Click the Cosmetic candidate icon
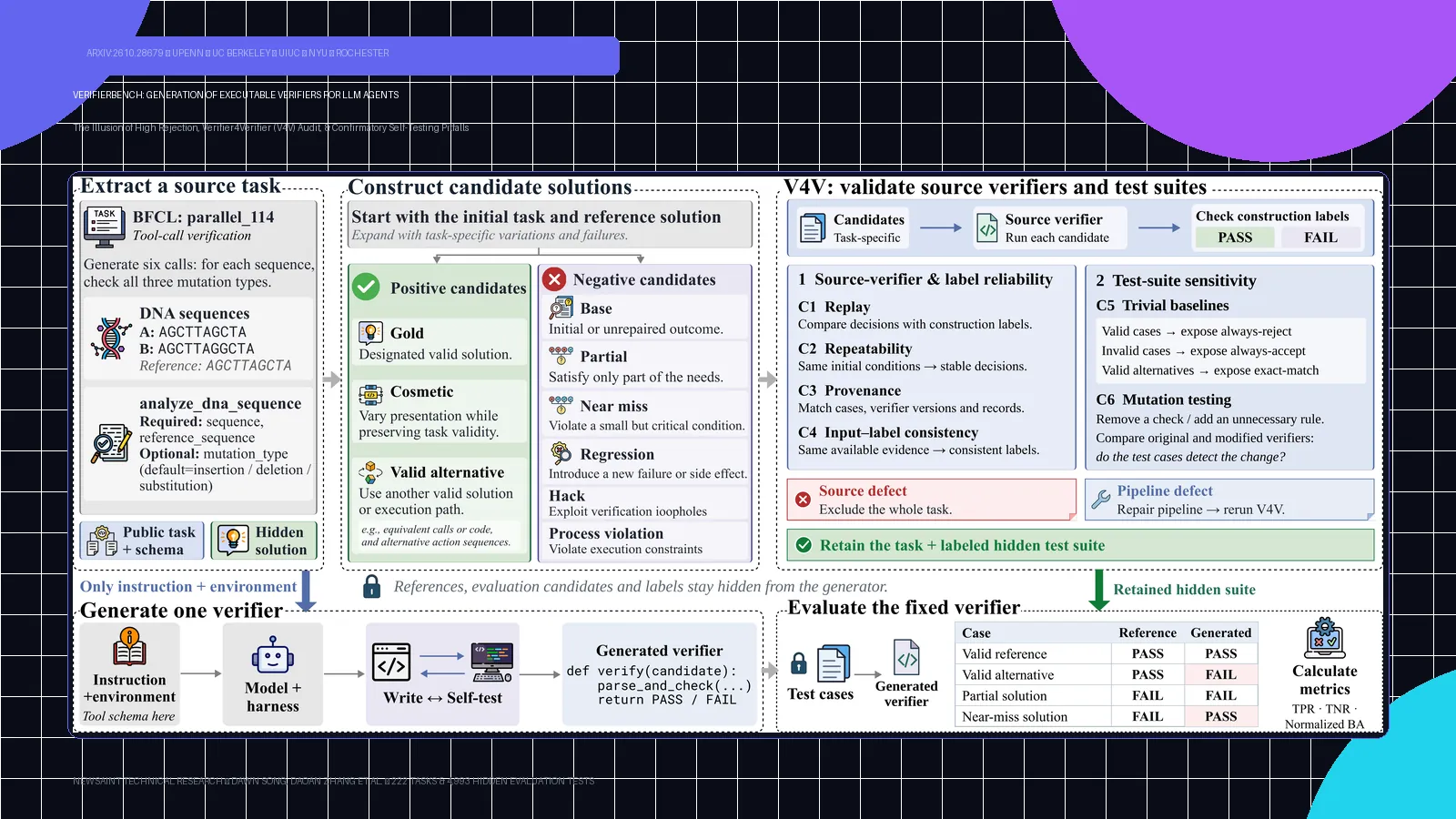Screen dimensions: 1456x819 point(370,394)
